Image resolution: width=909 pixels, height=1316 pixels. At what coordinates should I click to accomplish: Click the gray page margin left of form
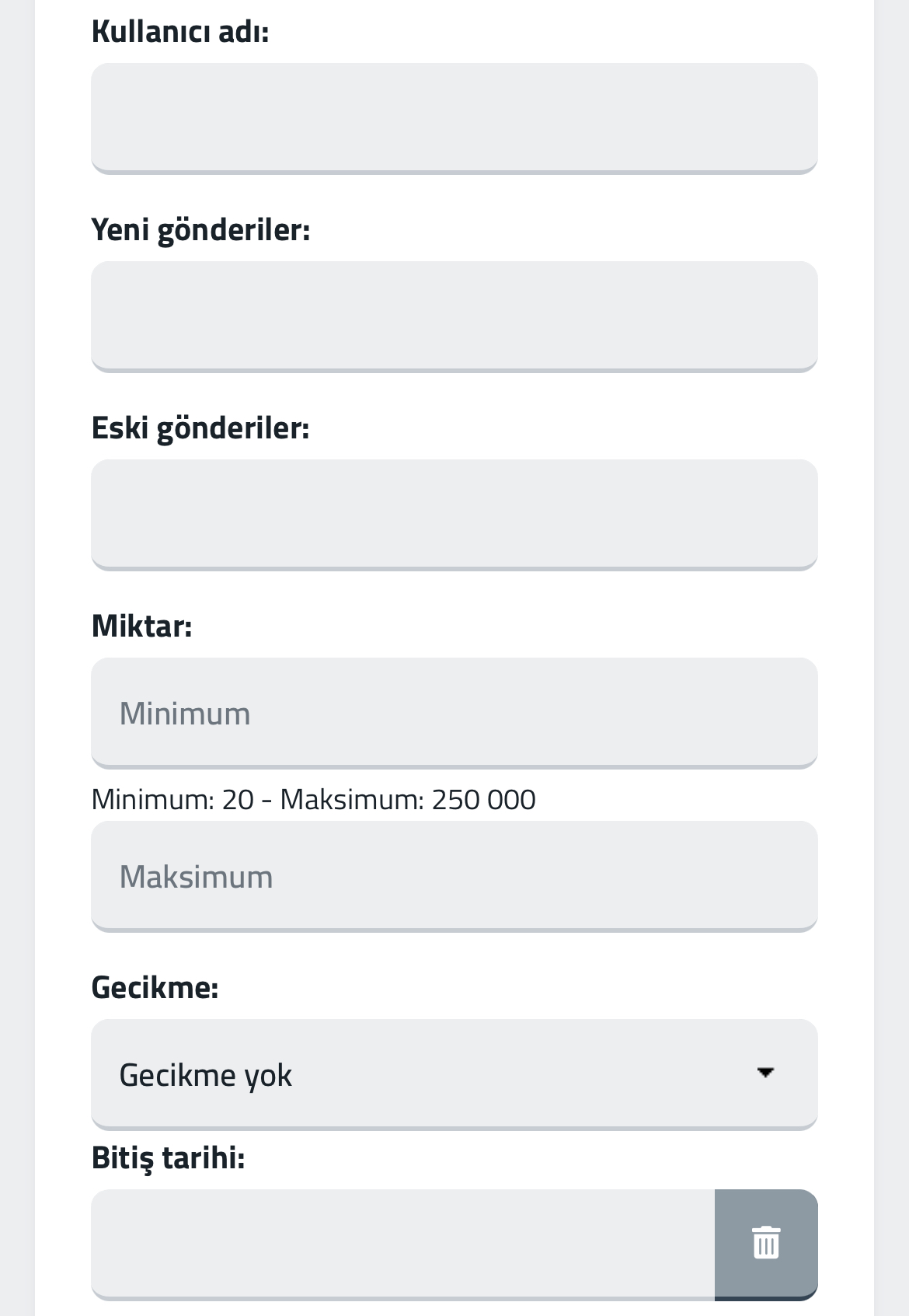pos(17,658)
